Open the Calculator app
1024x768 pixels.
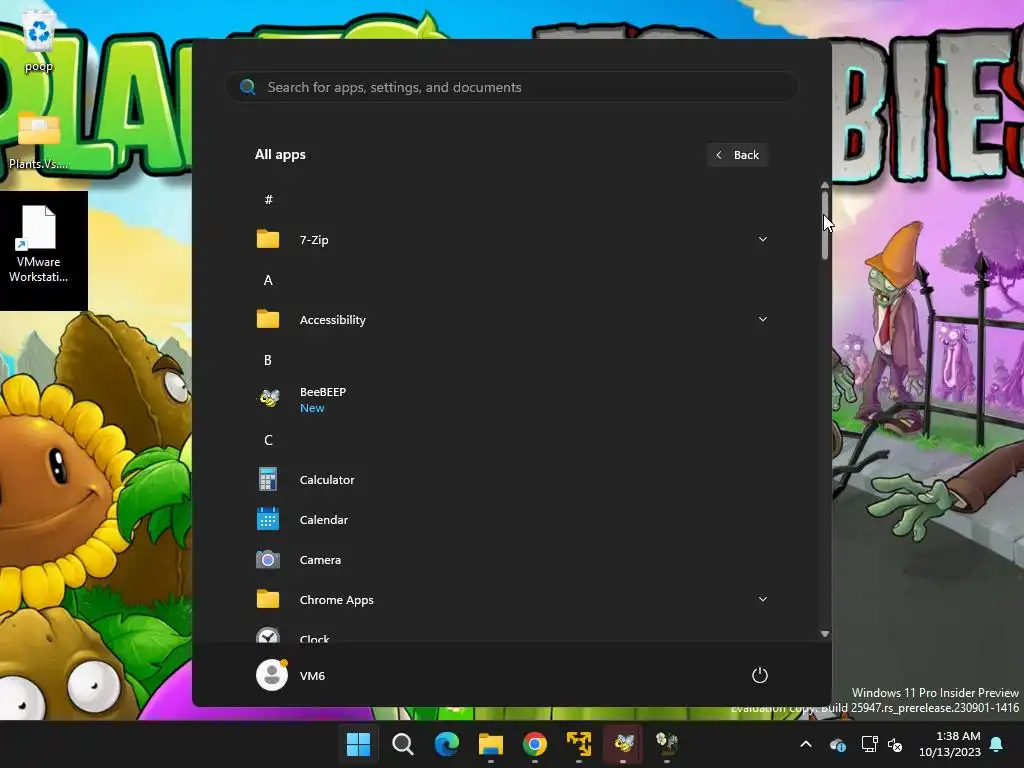coord(511,479)
